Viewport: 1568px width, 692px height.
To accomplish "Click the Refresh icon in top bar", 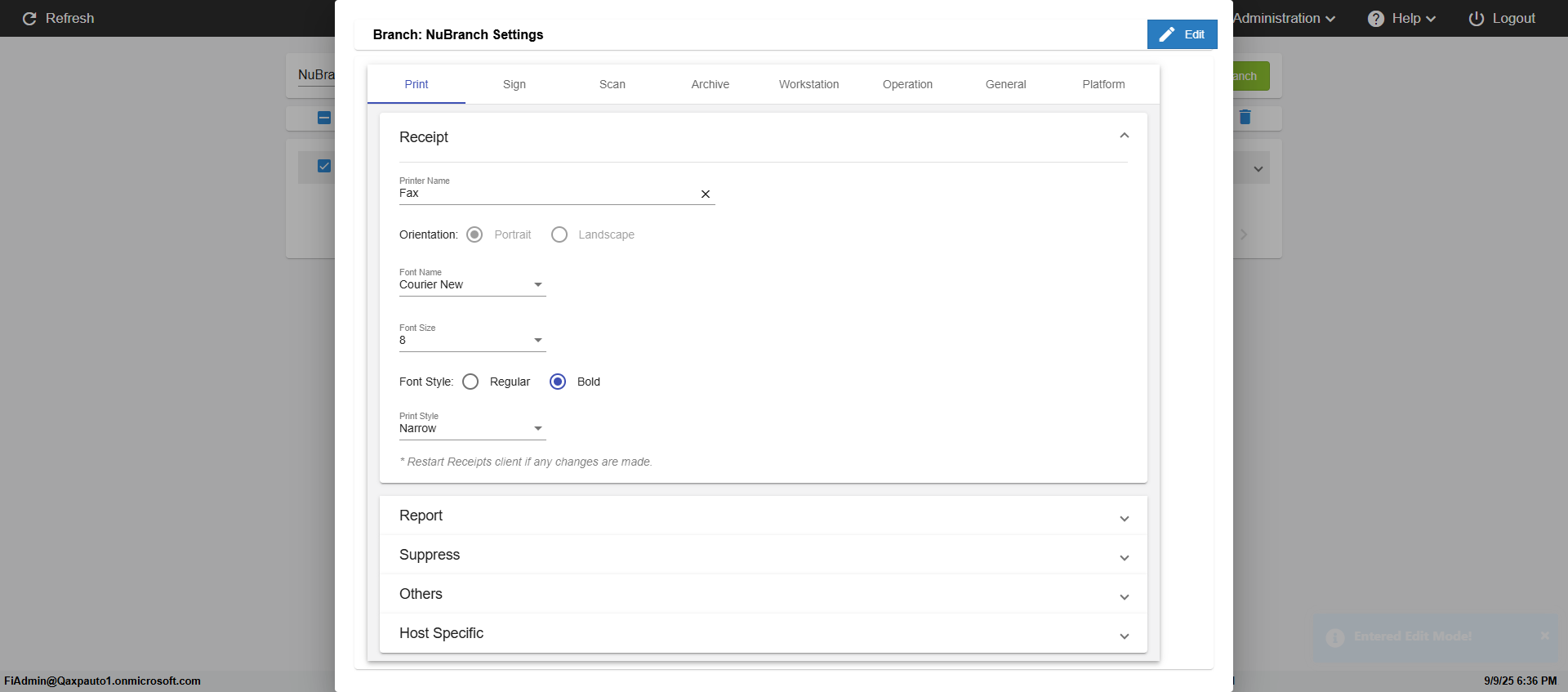I will click(x=29, y=19).
